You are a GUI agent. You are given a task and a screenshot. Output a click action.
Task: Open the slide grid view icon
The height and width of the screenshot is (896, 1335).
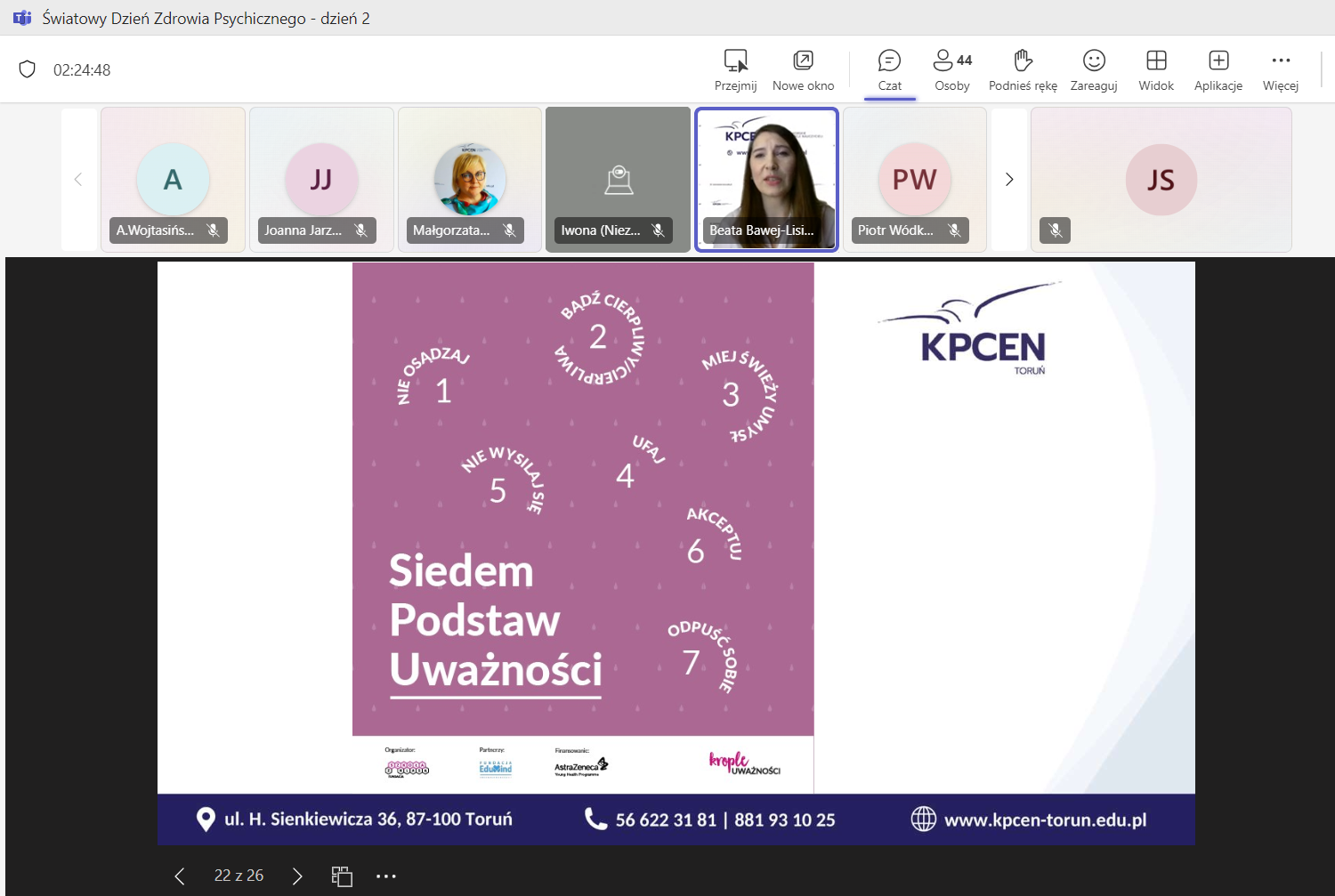click(342, 876)
